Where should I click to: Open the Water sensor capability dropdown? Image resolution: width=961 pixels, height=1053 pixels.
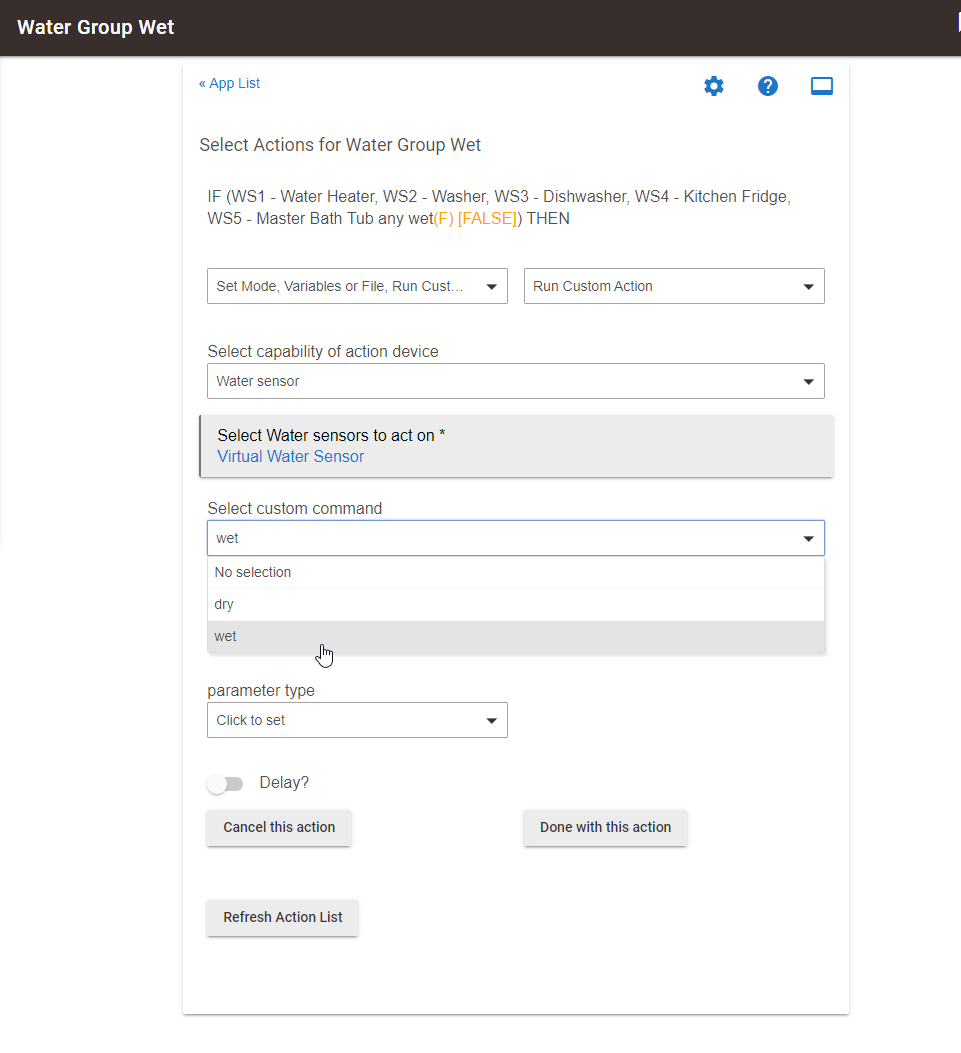[516, 381]
